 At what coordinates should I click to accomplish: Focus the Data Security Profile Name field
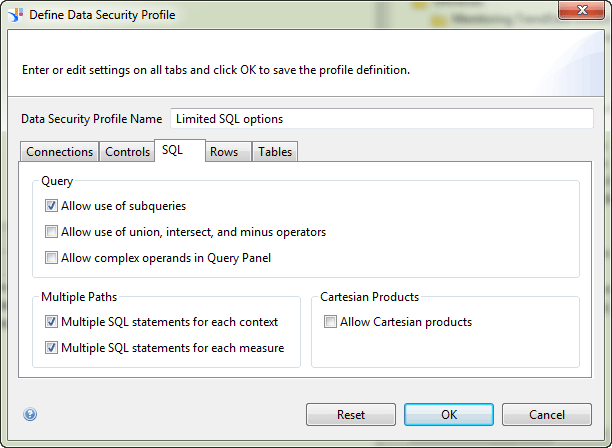pyautogui.click(x=381, y=118)
